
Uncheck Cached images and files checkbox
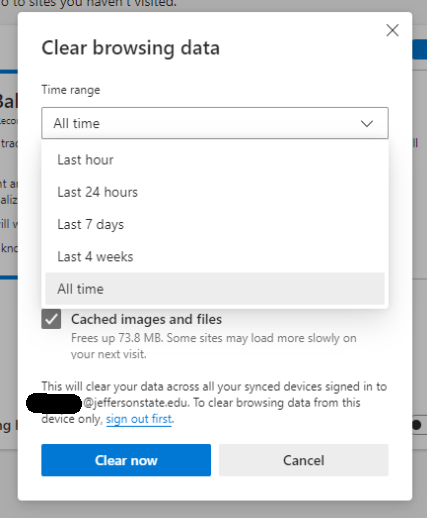51,319
